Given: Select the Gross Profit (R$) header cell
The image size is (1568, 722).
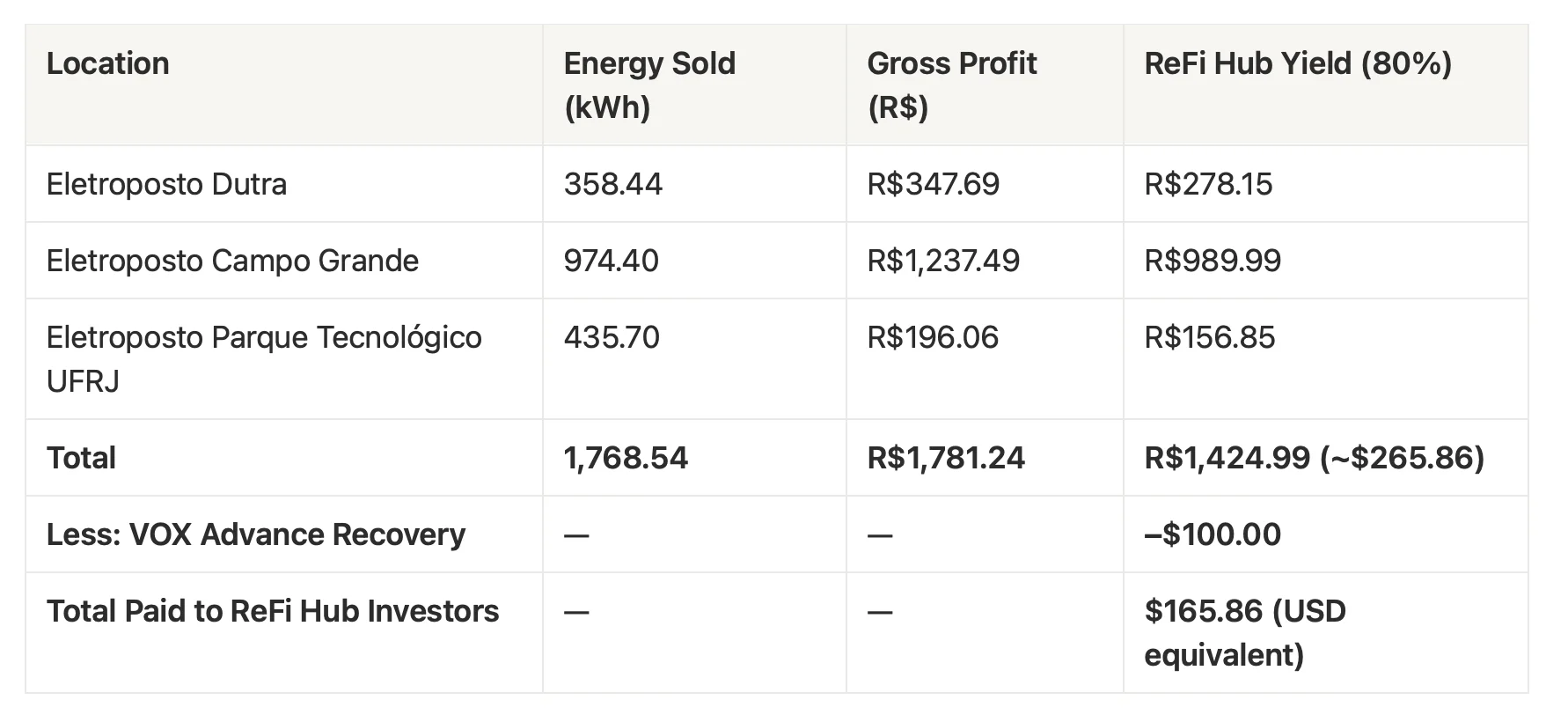Looking at the screenshot, I should [x=951, y=85].
